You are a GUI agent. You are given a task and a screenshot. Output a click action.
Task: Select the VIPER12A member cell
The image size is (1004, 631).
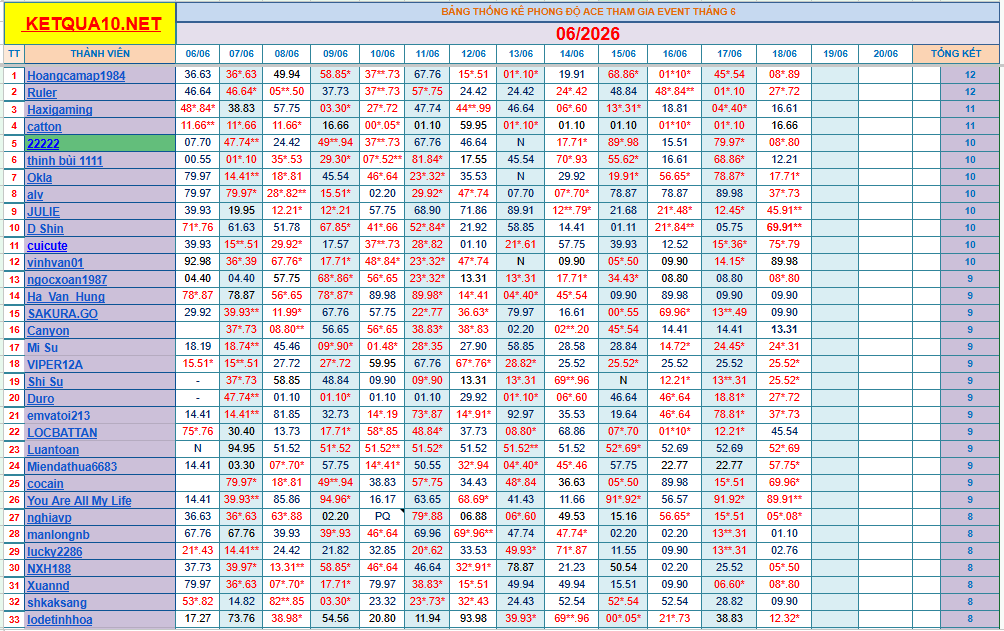click(100, 365)
